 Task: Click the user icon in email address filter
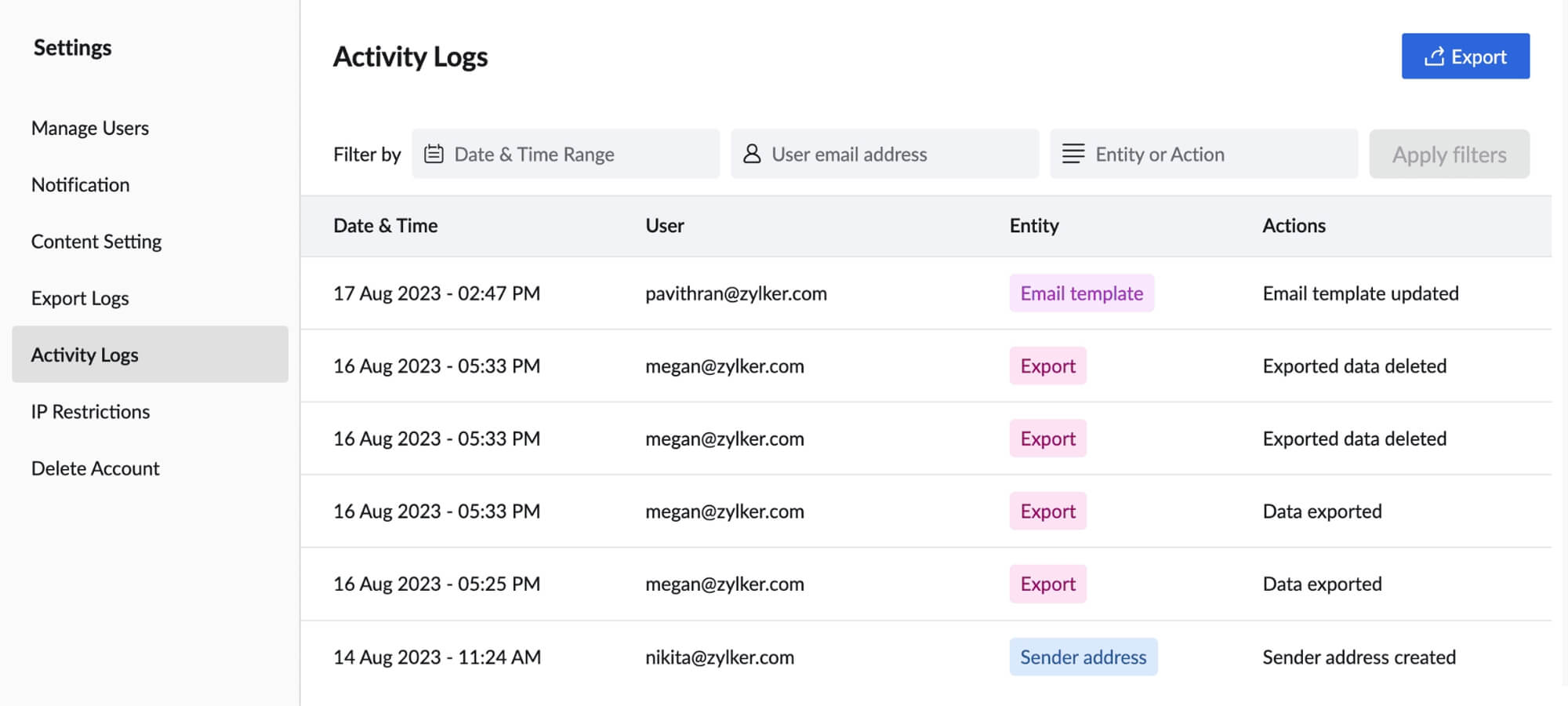753,154
